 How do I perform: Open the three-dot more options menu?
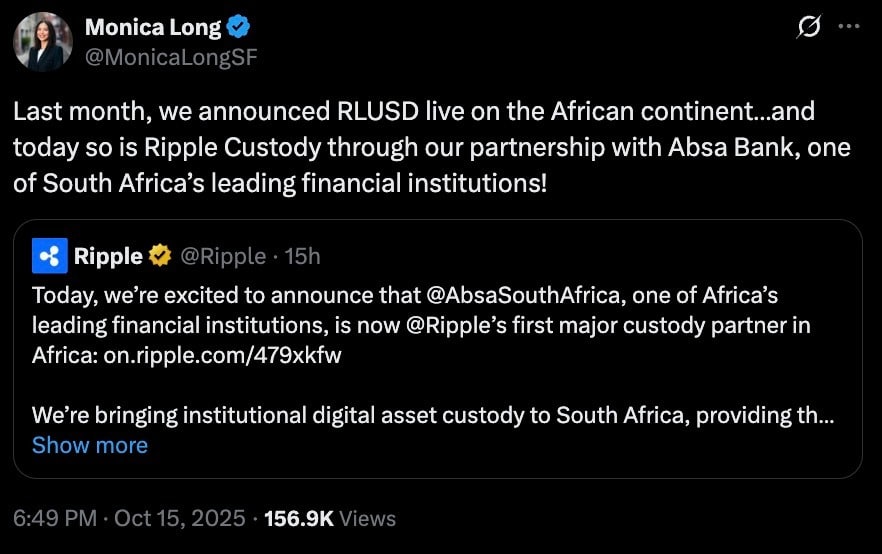(x=848, y=28)
